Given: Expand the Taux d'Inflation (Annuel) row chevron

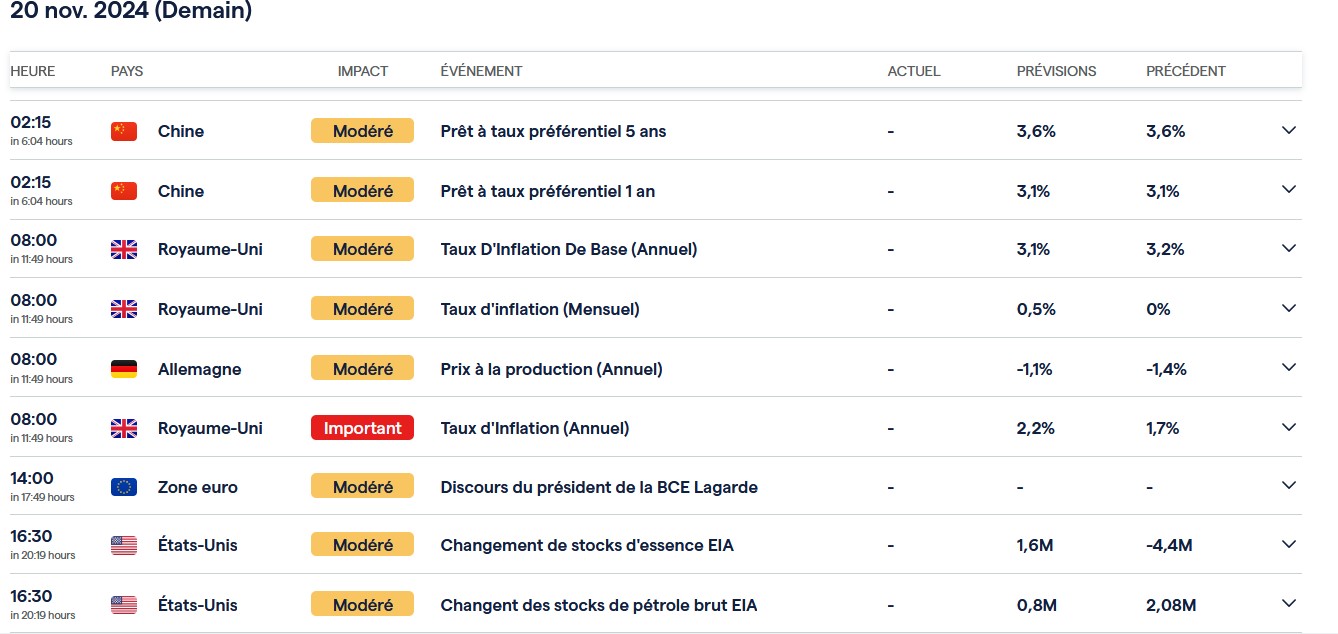Looking at the screenshot, I should pos(1288,427).
